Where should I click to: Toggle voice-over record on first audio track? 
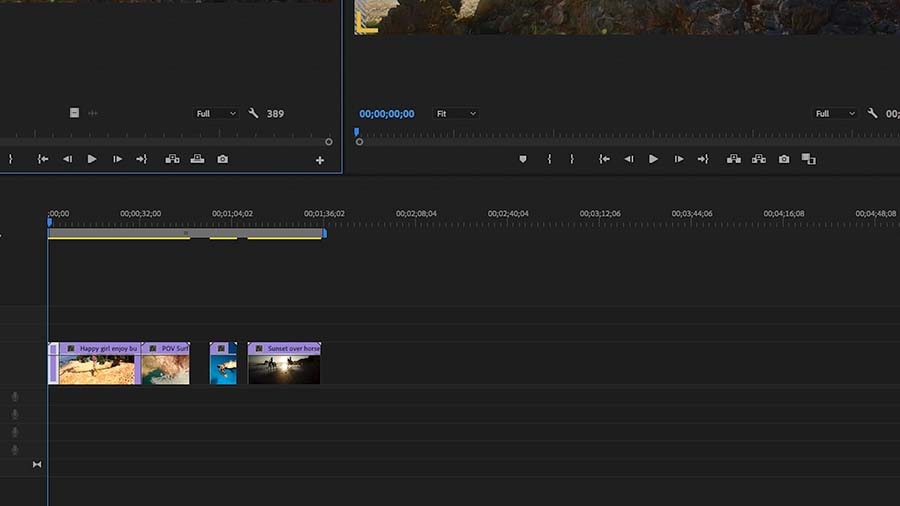[15, 396]
